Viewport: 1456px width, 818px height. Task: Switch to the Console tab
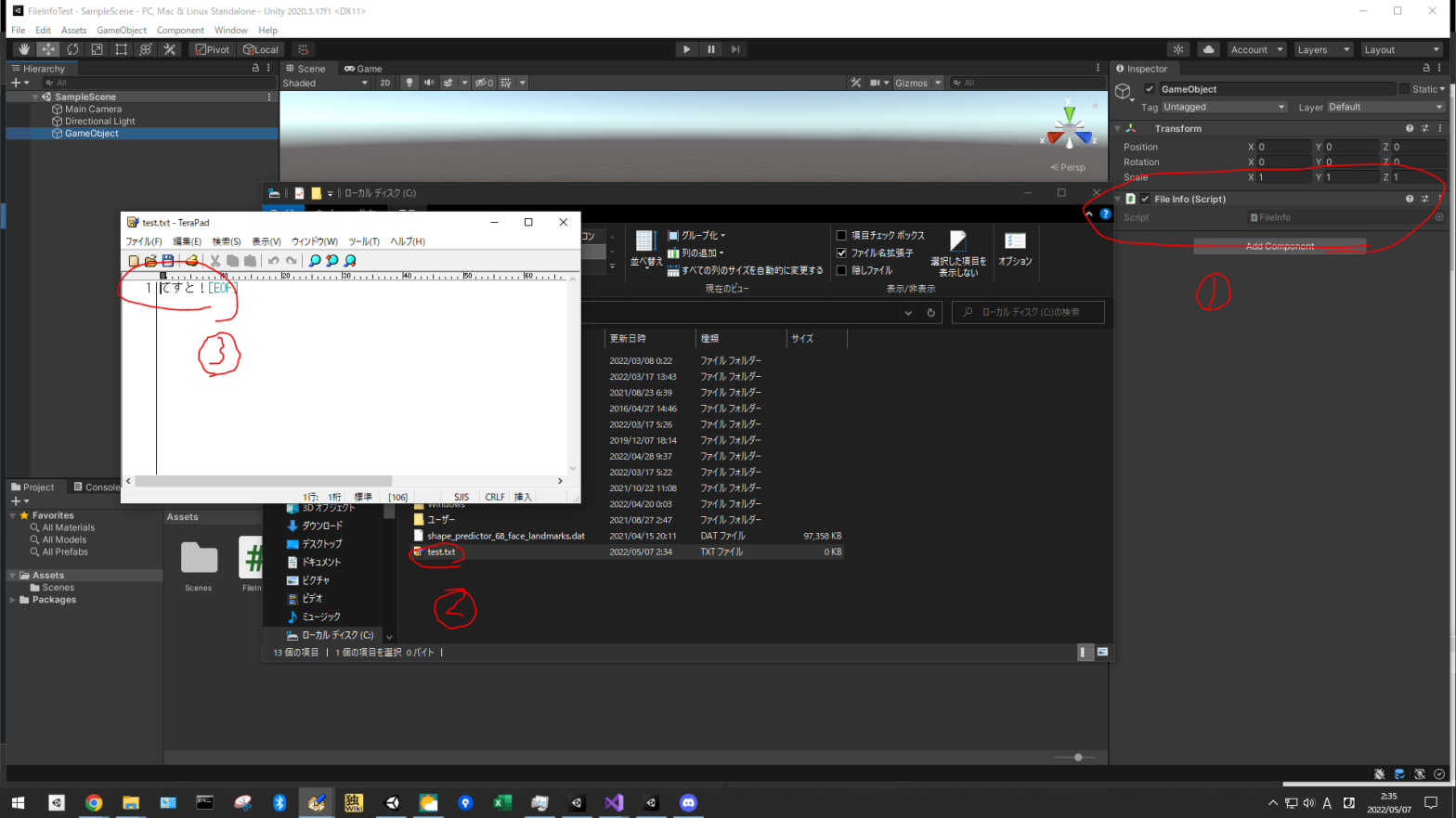(96, 487)
